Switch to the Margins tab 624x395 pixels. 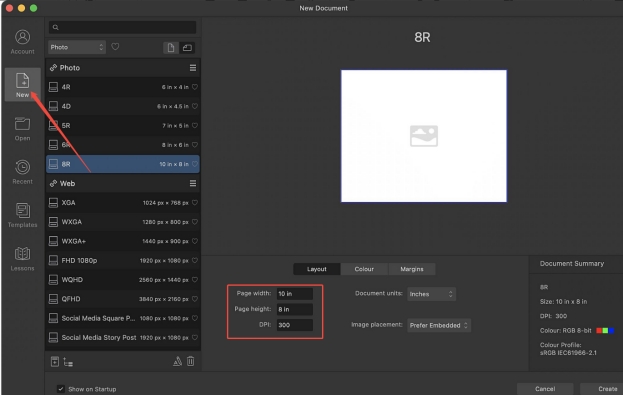click(412, 269)
